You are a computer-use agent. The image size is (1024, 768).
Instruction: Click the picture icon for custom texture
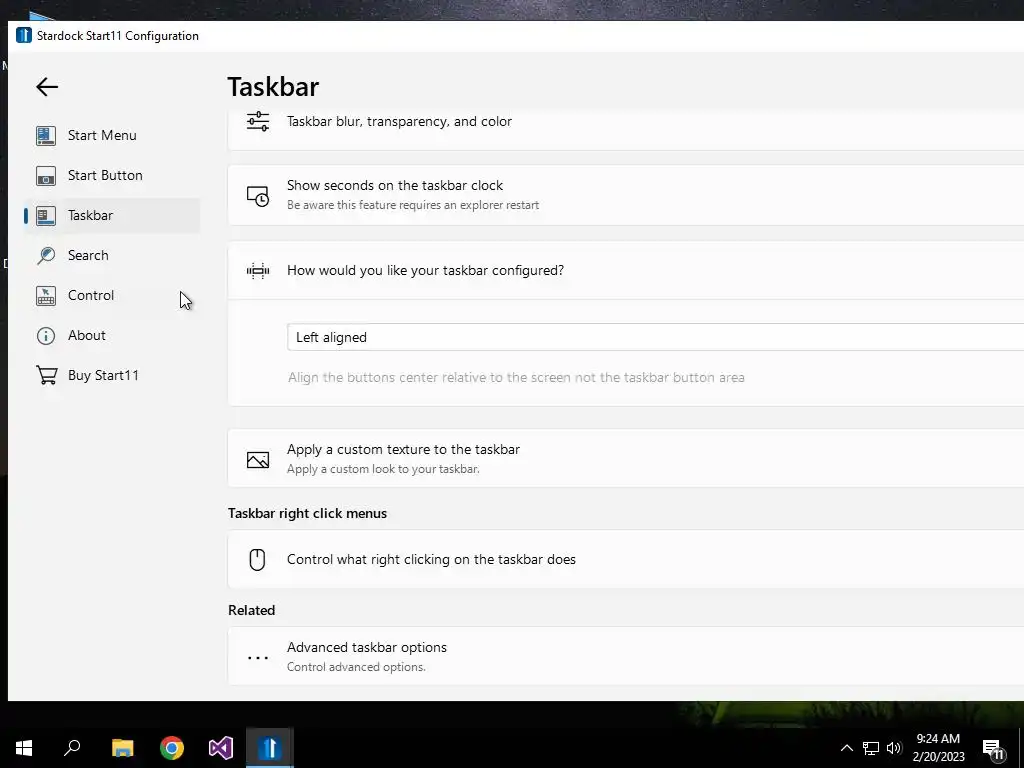[x=258, y=459]
